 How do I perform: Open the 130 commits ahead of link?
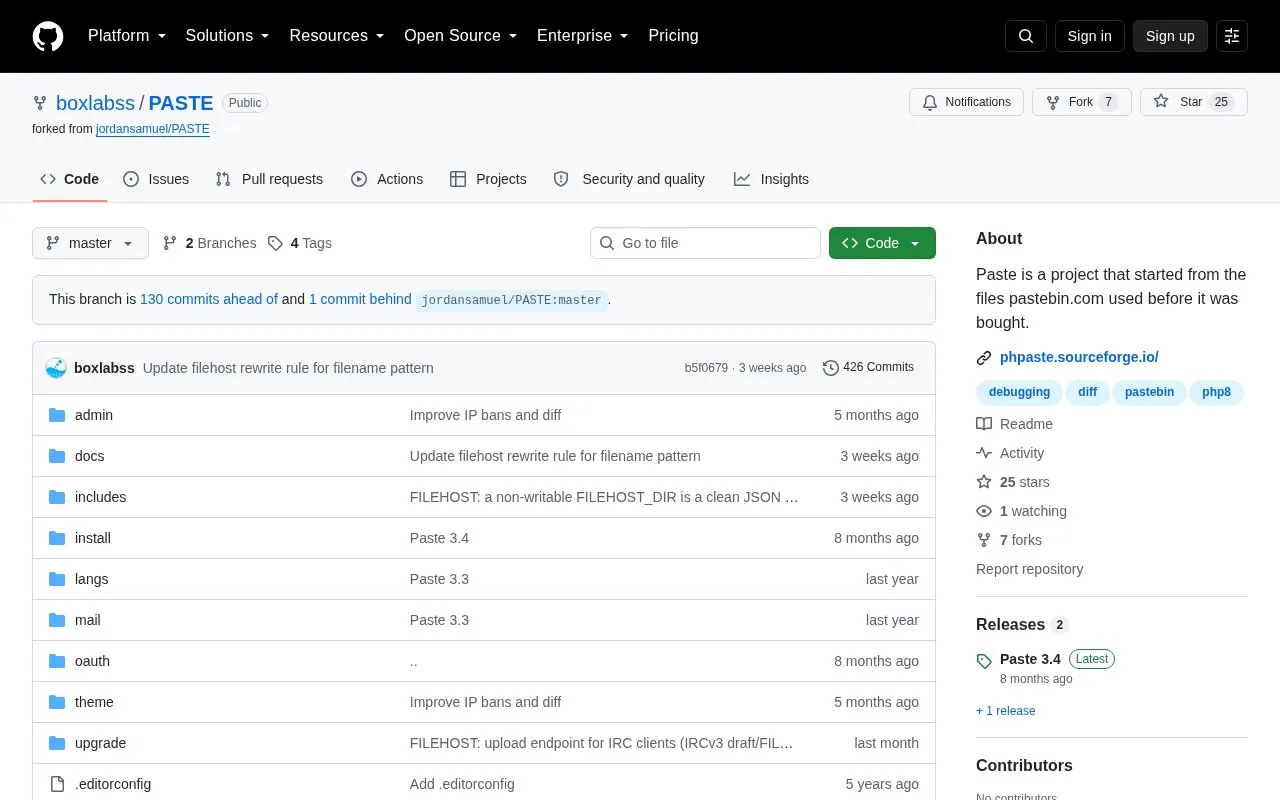(x=209, y=299)
